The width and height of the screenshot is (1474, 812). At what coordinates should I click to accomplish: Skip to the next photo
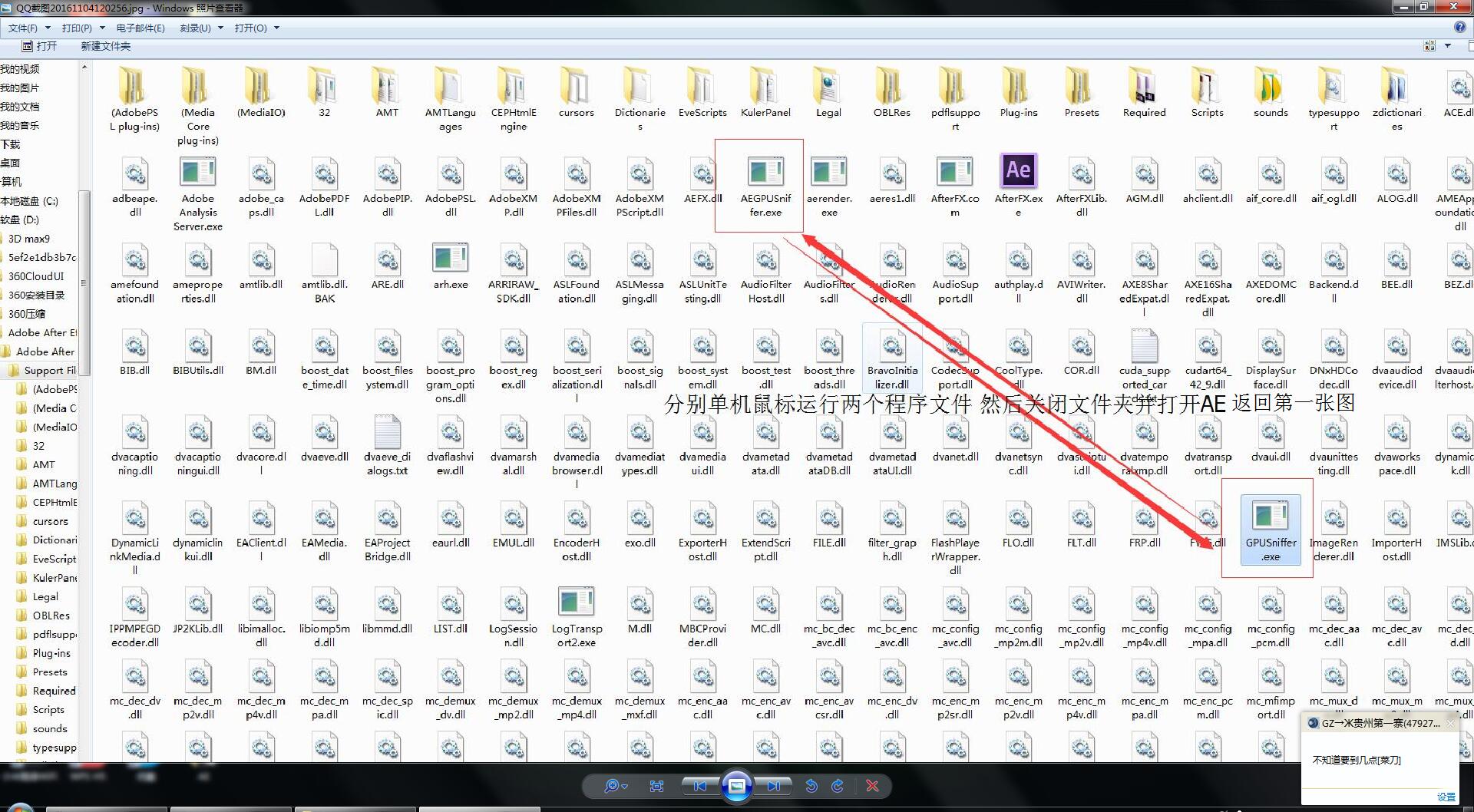774,786
